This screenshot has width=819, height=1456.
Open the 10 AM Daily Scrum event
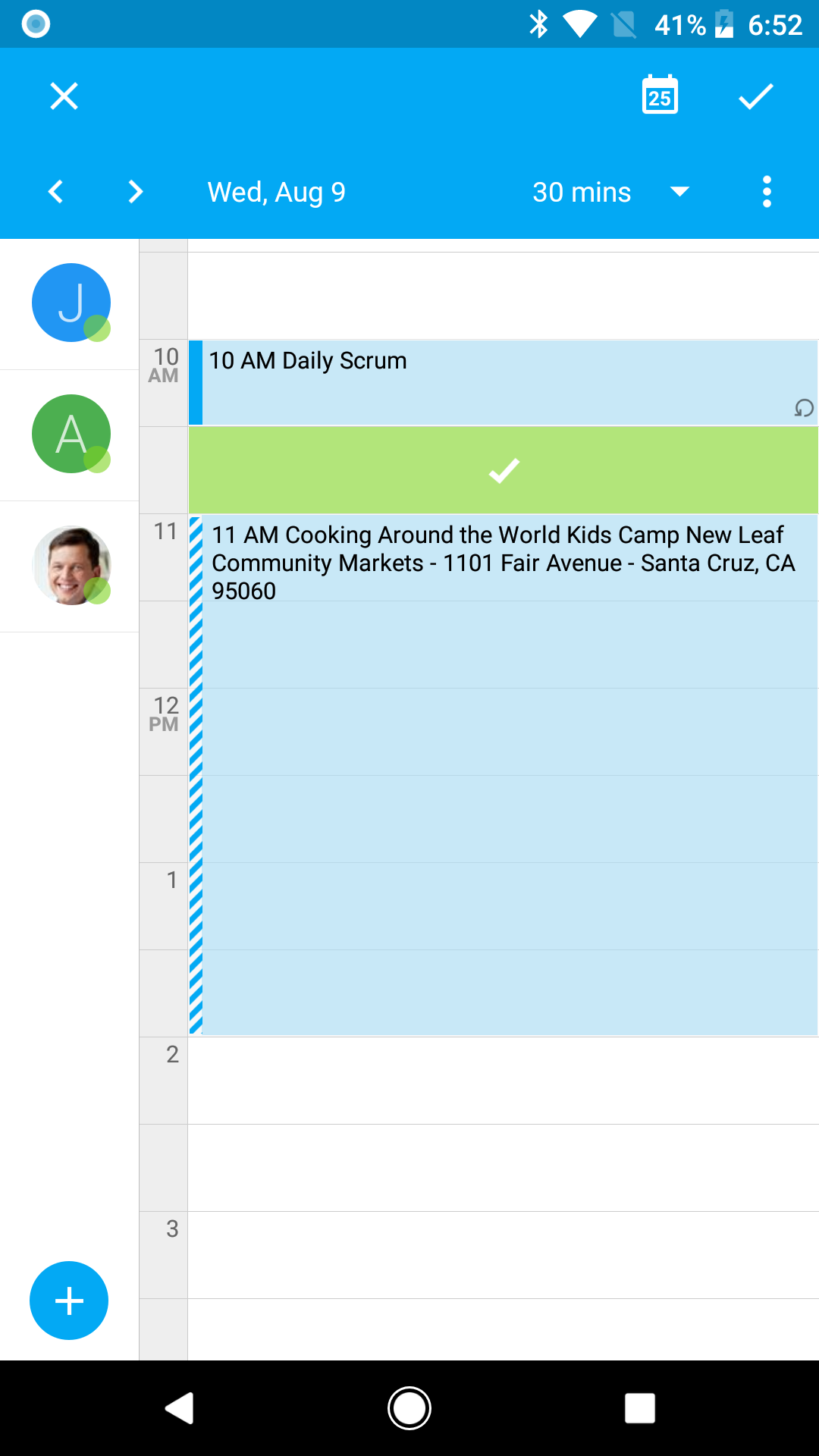click(504, 383)
